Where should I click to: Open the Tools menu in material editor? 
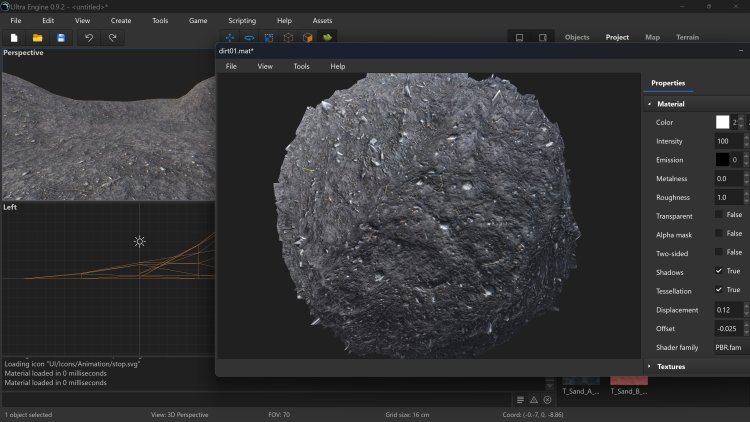pos(301,66)
